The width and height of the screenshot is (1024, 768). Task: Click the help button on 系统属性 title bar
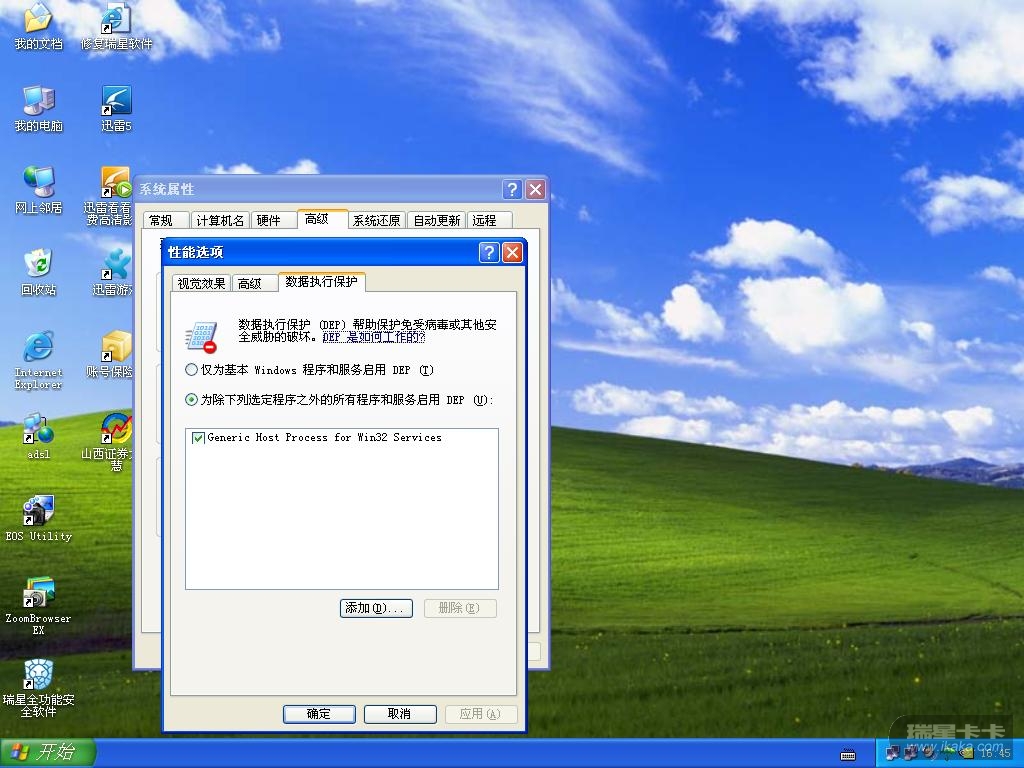(512, 189)
